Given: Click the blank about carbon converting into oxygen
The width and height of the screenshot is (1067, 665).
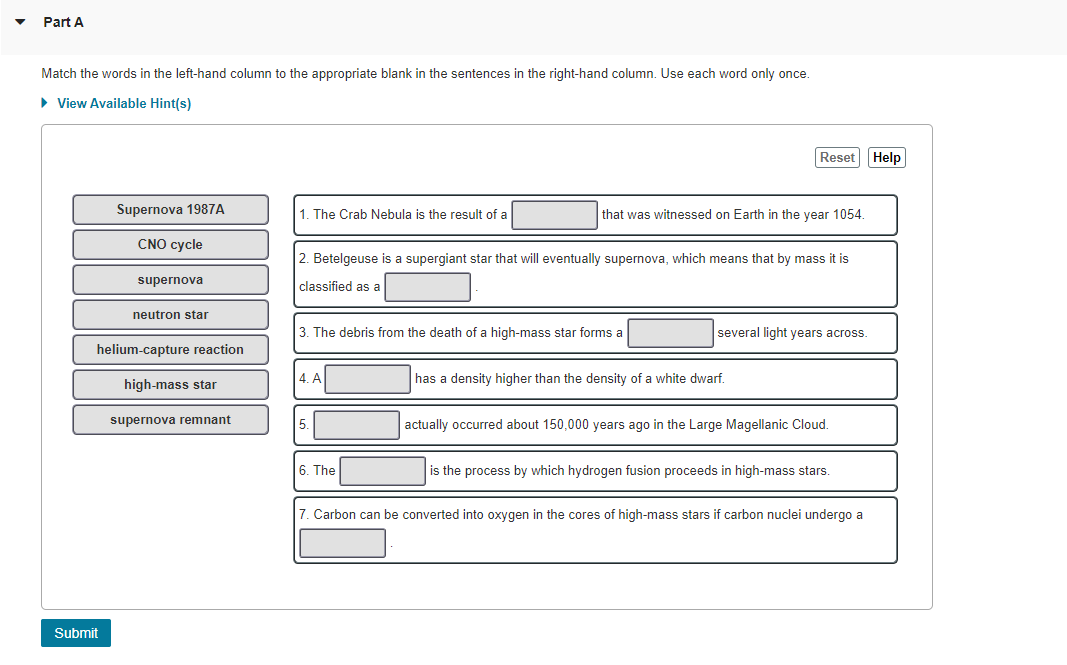Looking at the screenshot, I should point(342,543).
